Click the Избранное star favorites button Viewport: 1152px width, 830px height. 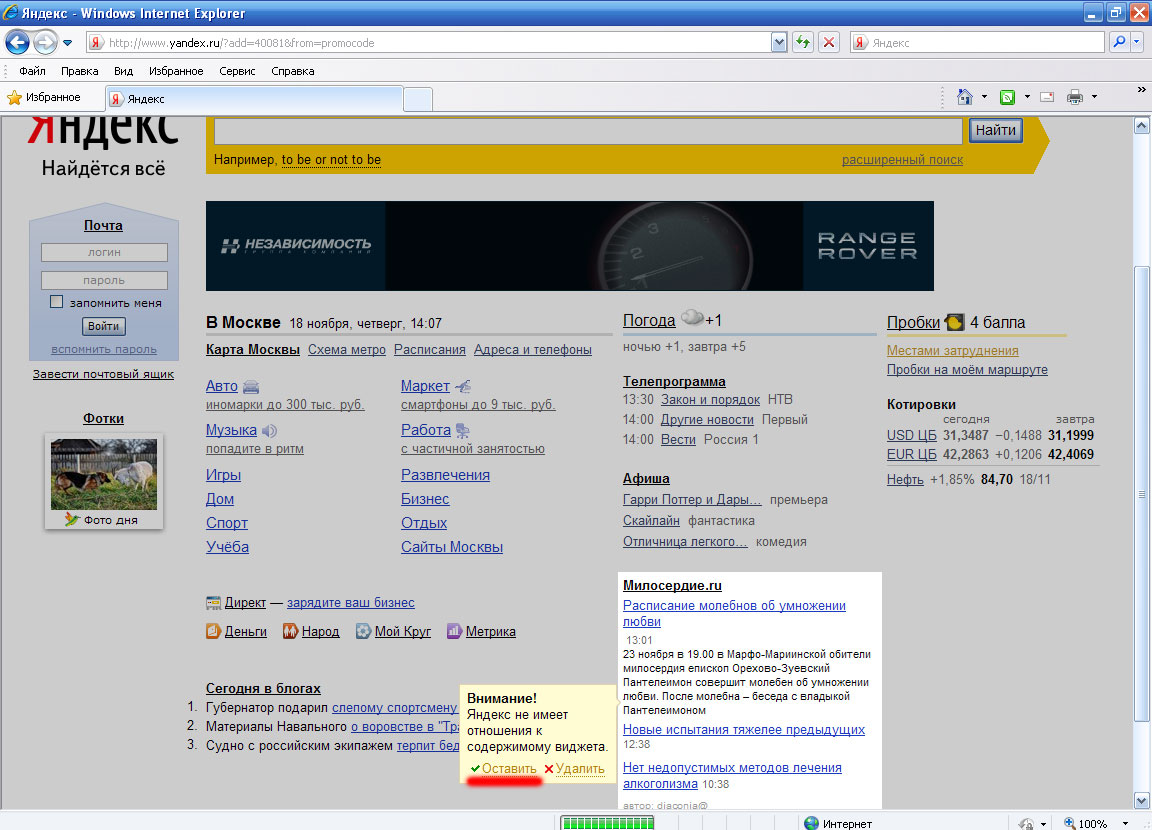(44, 97)
